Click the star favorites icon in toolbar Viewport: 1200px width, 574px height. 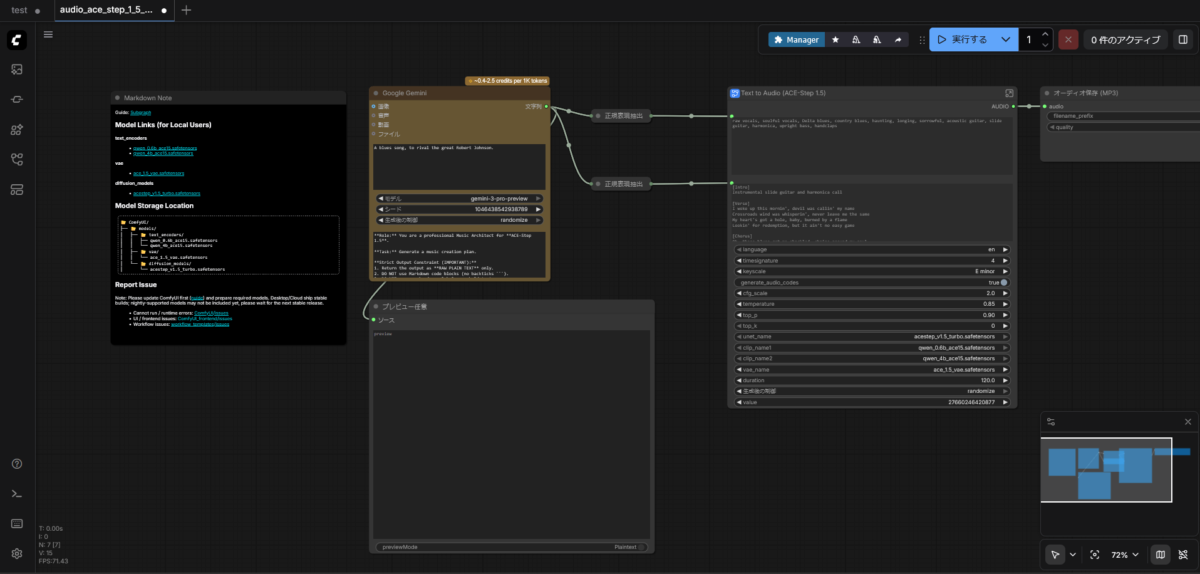pyautogui.click(x=836, y=40)
